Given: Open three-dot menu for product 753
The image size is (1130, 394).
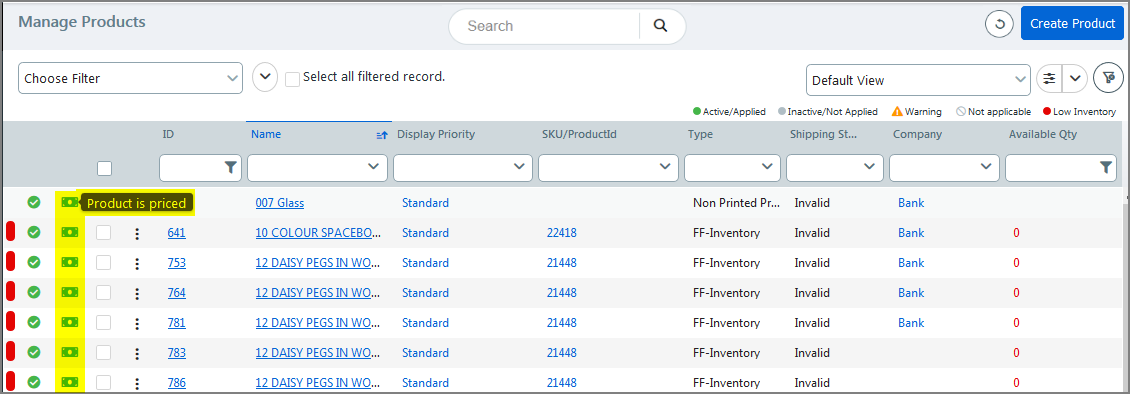Looking at the screenshot, I should pyautogui.click(x=138, y=264).
